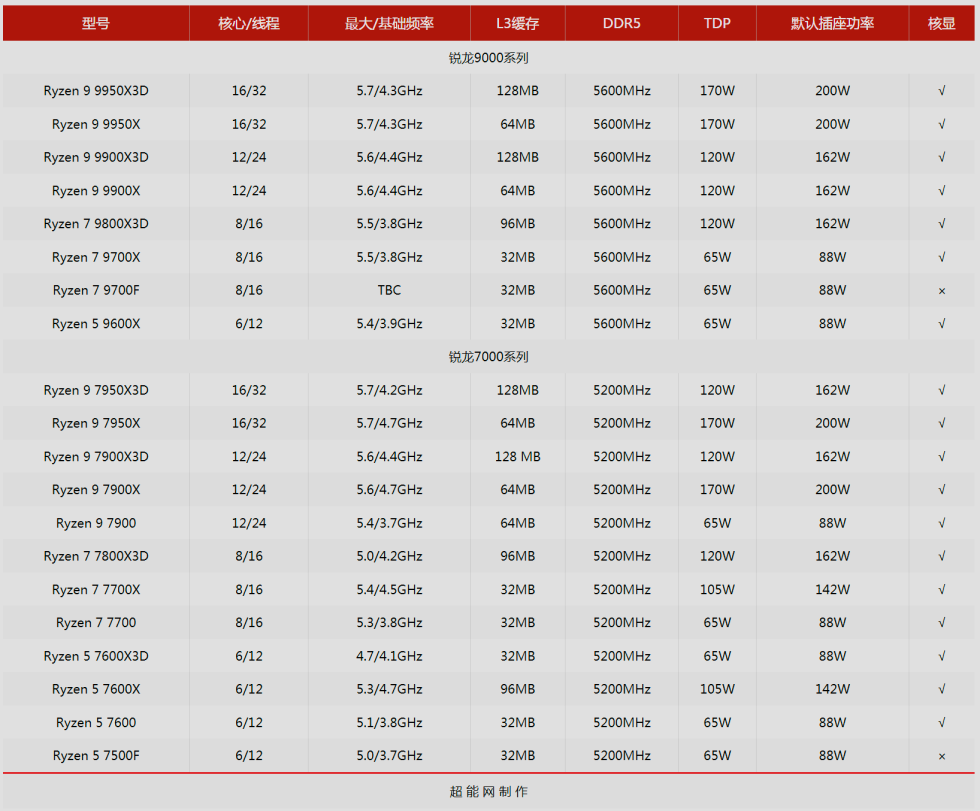
Task: Click the Ryzen 9 7900X3D model name
Action: pyautogui.click(x=96, y=457)
